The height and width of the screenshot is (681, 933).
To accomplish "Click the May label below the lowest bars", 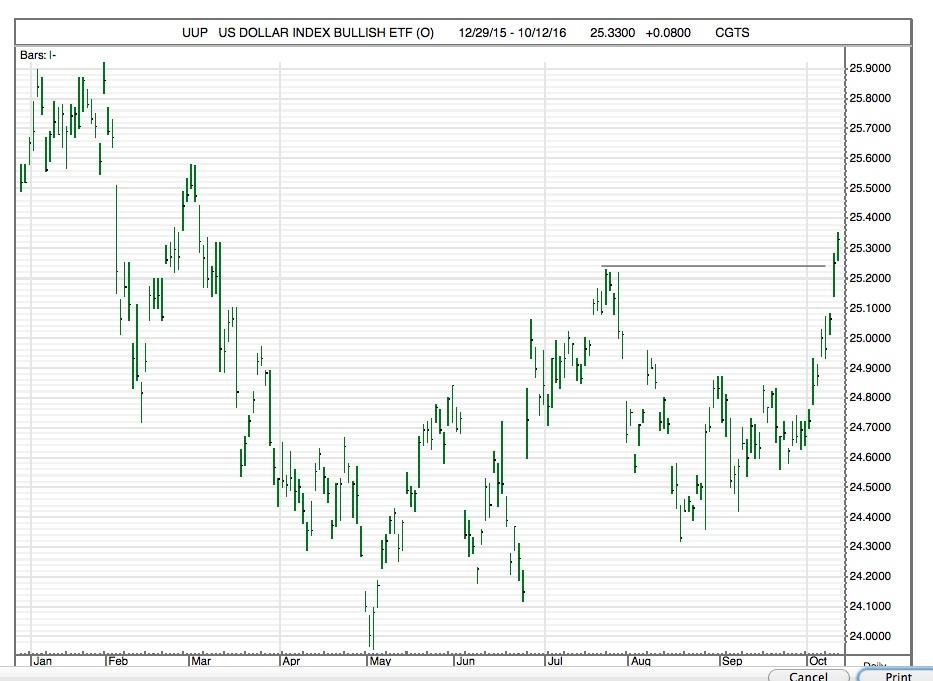I will [383, 661].
